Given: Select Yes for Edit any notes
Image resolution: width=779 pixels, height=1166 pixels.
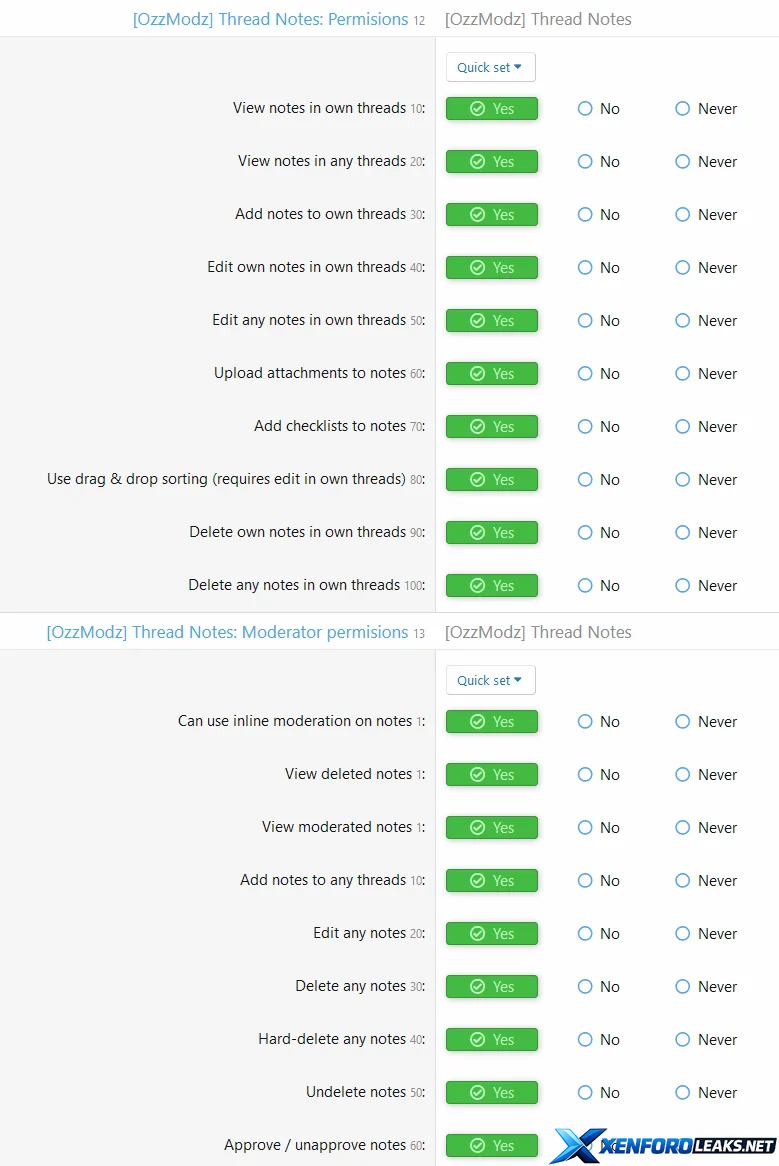Looking at the screenshot, I should click(x=492, y=934).
